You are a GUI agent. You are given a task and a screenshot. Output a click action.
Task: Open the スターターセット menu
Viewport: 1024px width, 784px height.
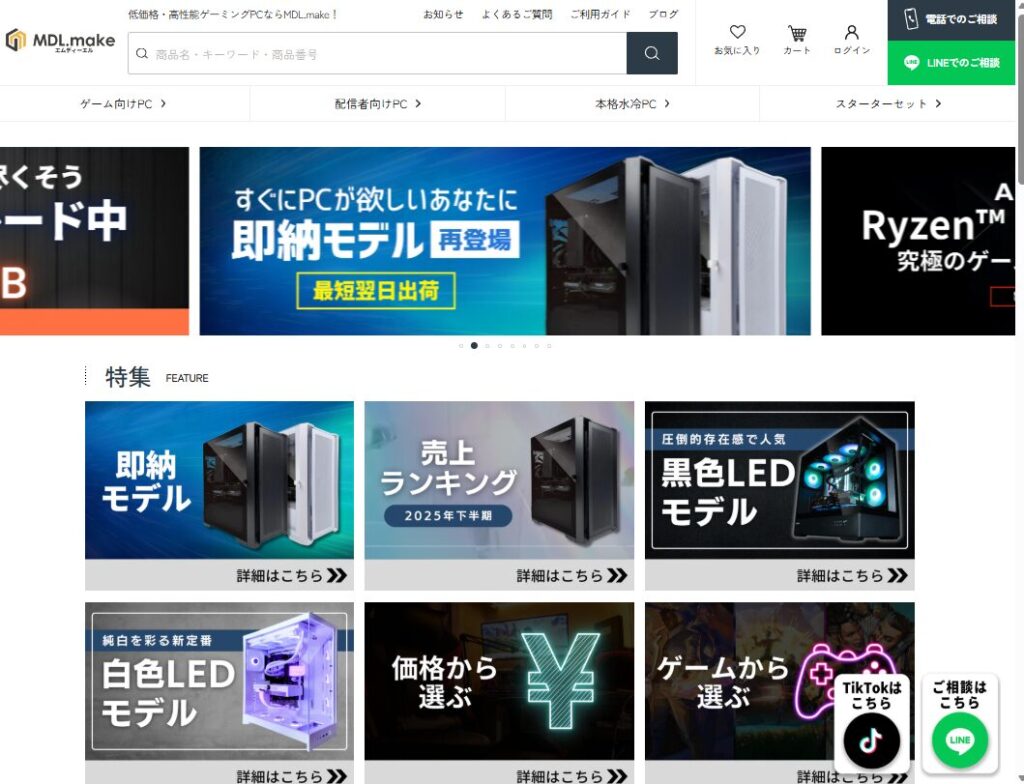point(888,104)
